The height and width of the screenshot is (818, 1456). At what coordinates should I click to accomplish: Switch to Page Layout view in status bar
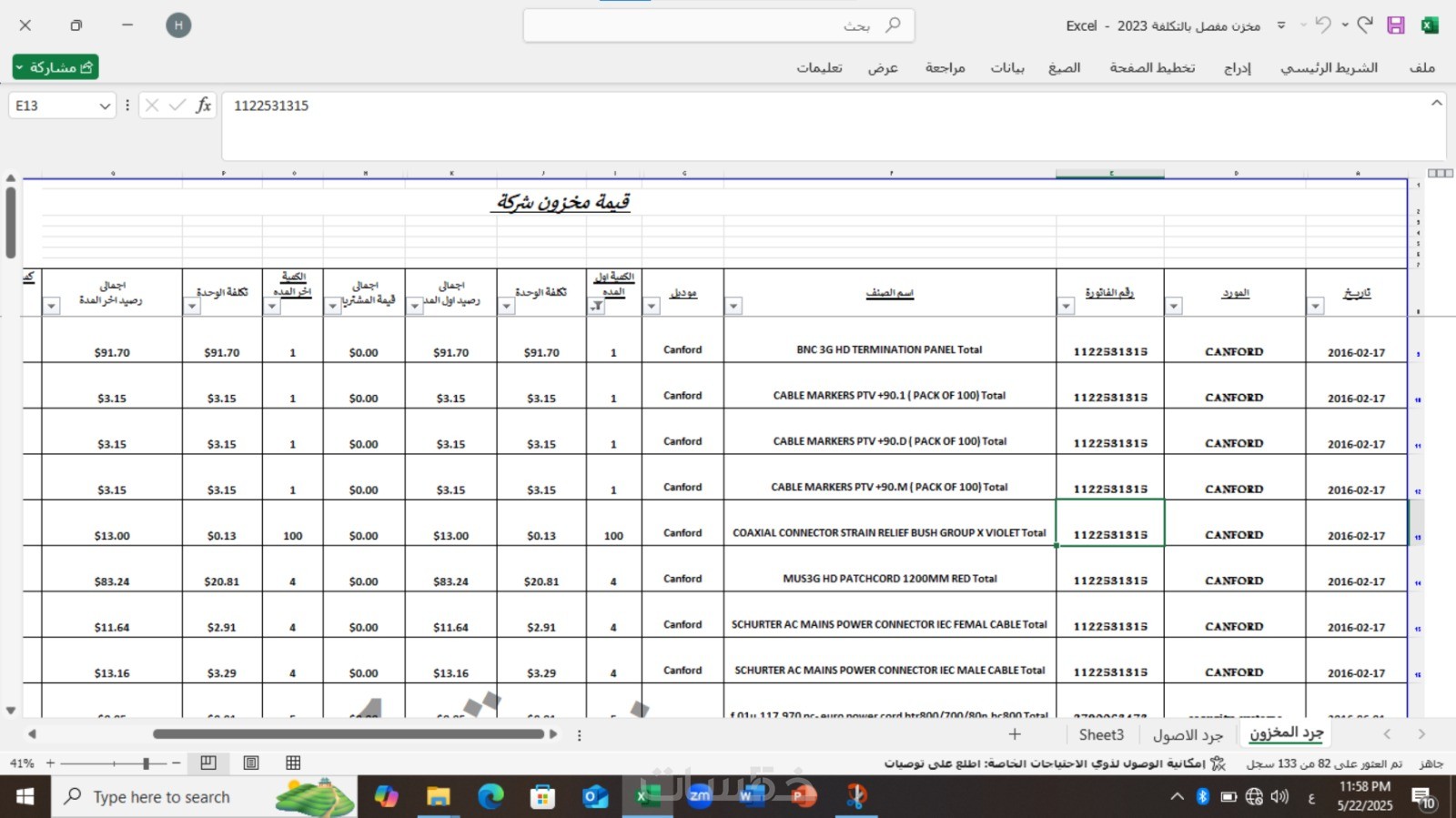[251, 763]
